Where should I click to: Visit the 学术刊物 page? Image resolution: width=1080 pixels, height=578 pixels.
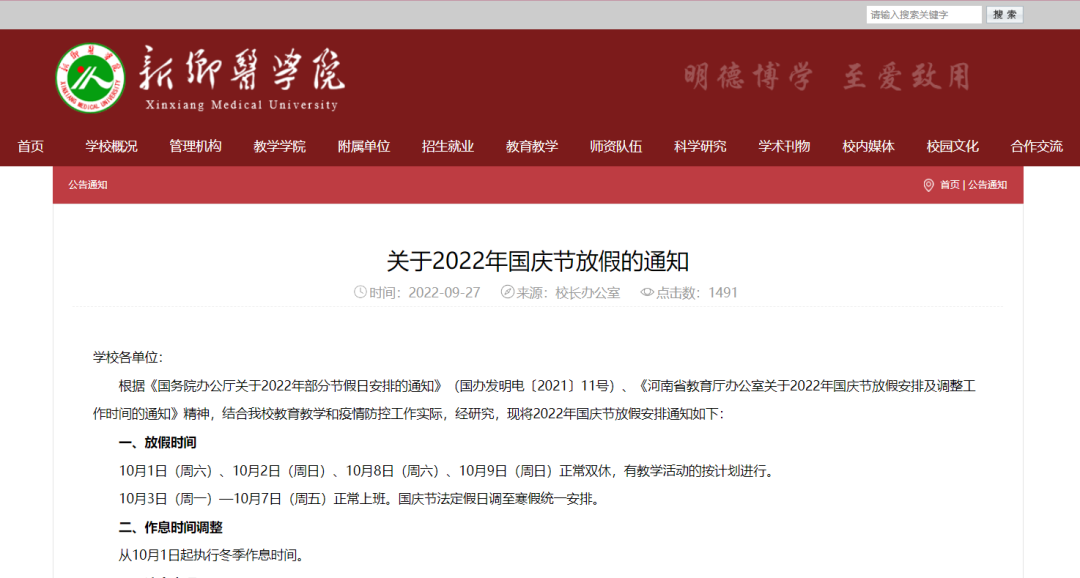tap(784, 146)
